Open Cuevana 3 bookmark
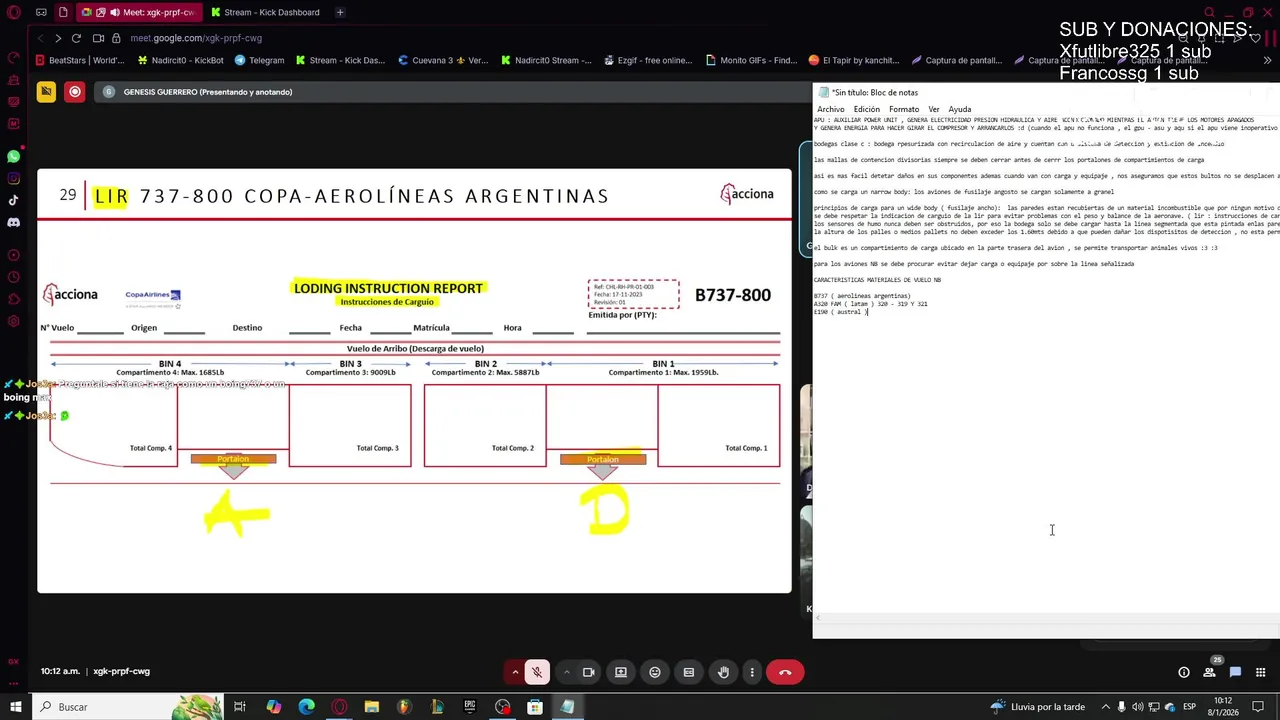This screenshot has width=1280, height=720. 442,60
